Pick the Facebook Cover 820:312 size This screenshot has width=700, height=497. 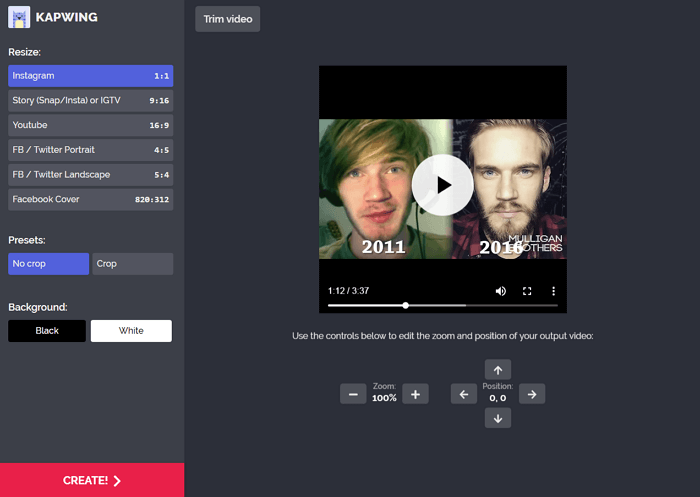tap(90, 199)
